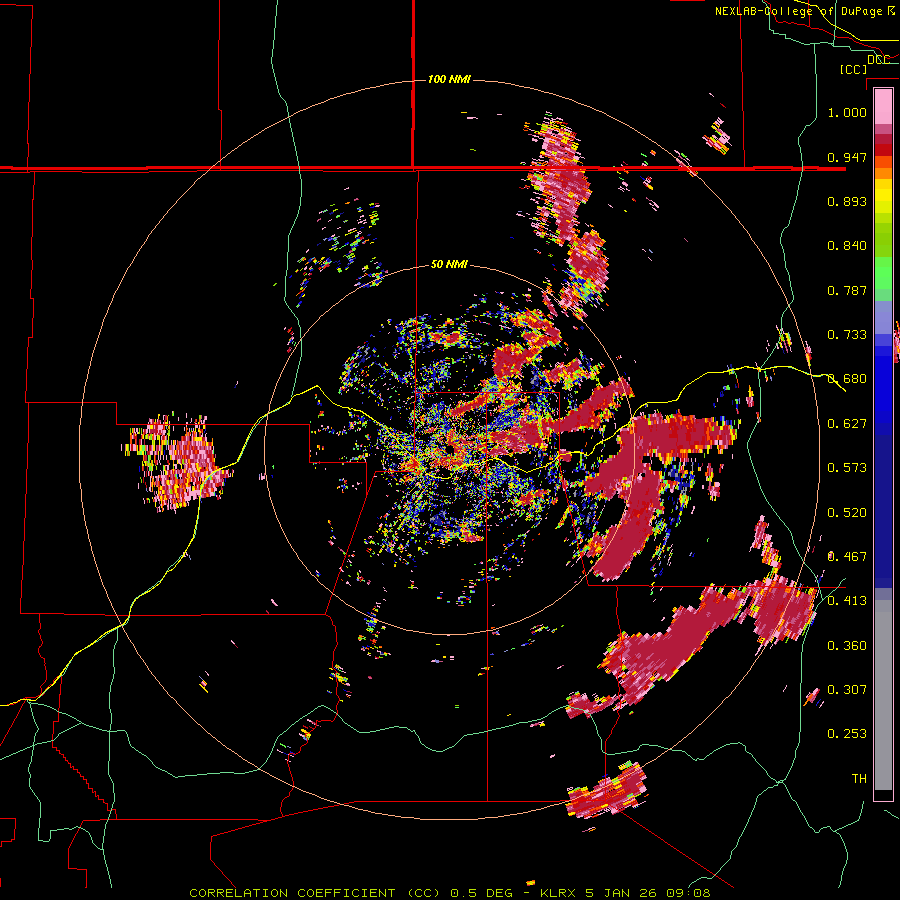Viewport: 900px width, 900px height.
Task: Click the Correlation Coefficient KLRX caption text
Action: (x=450, y=893)
